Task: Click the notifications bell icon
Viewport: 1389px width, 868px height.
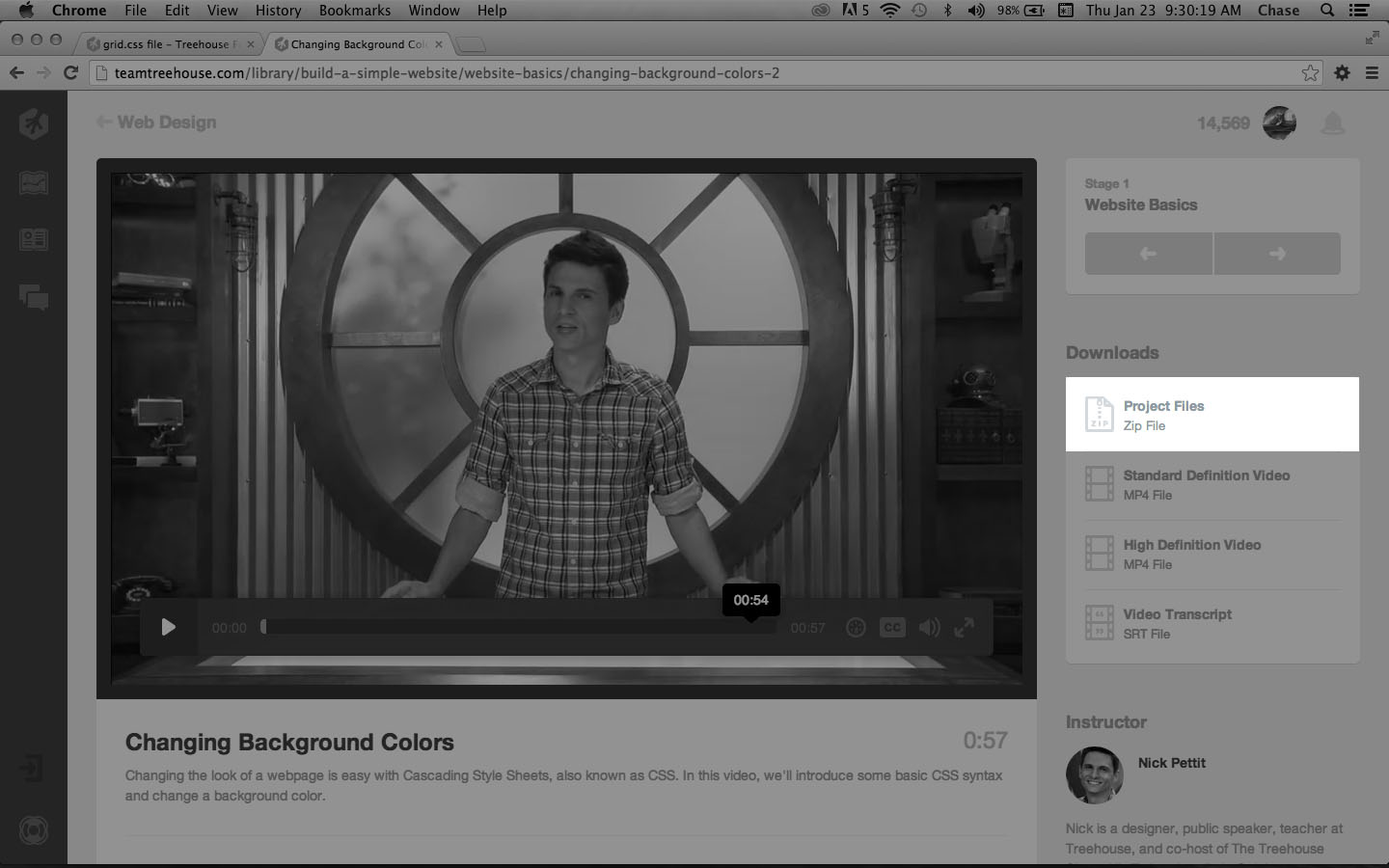Action: 1332,123
